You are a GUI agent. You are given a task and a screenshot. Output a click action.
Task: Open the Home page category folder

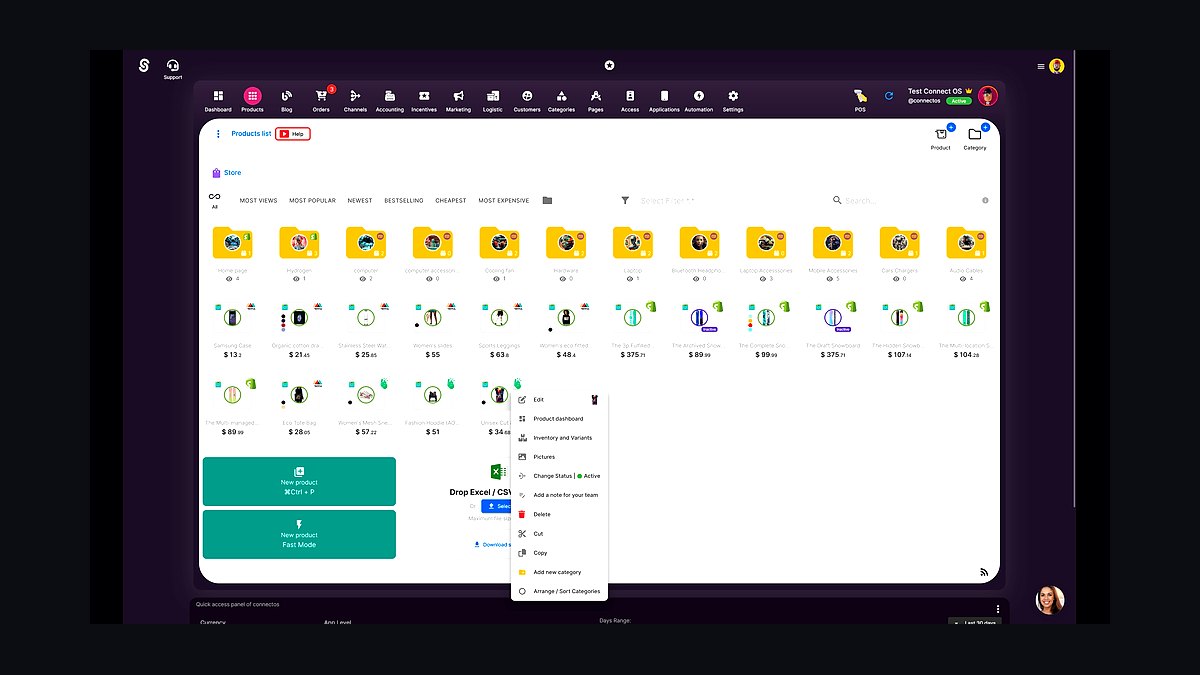(x=233, y=242)
